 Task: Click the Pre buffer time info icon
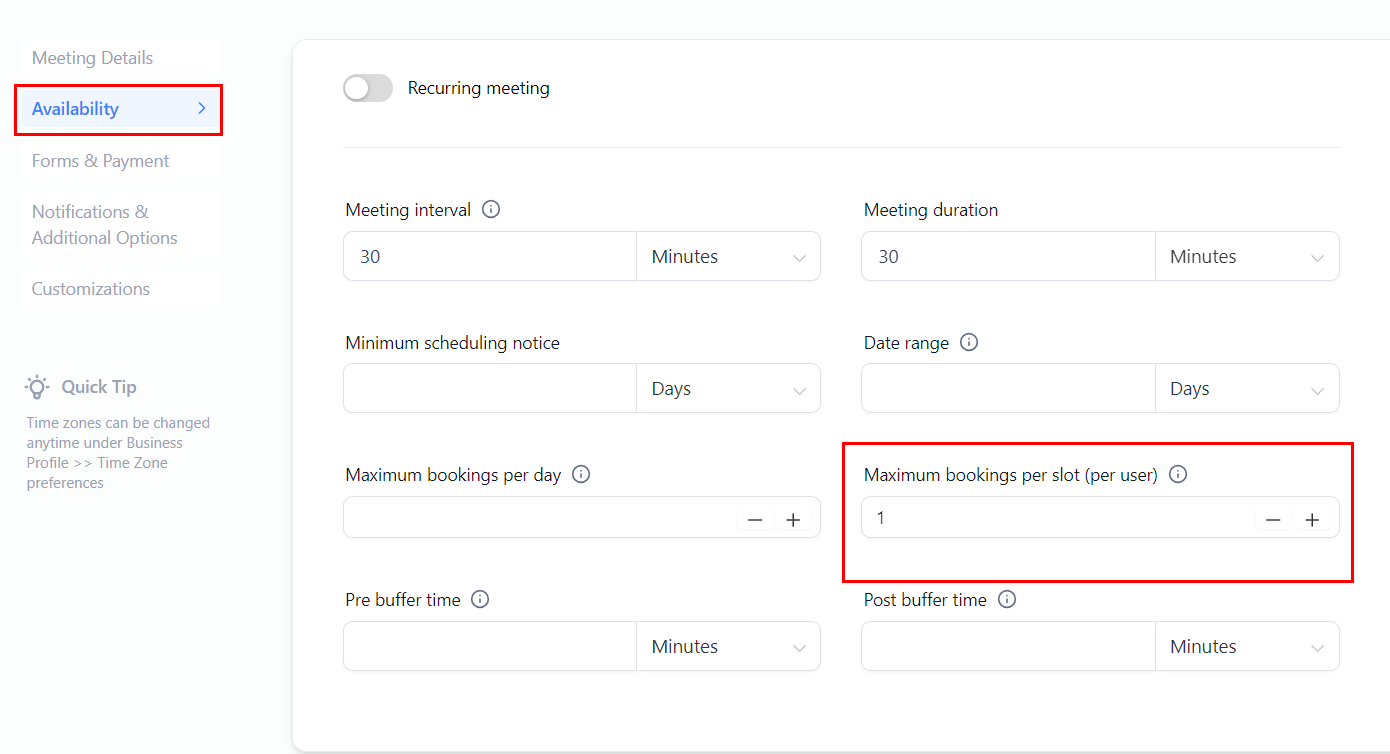tap(480, 600)
